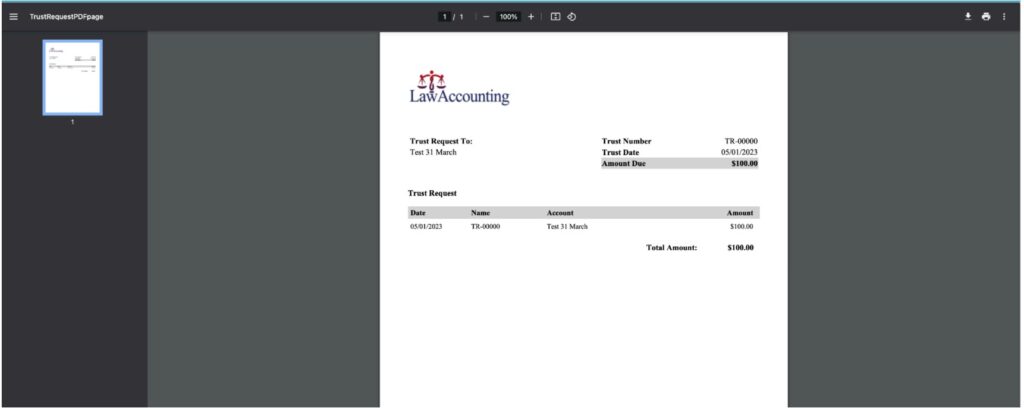The height and width of the screenshot is (408, 1024).
Task: Click the TR-00000 trust number value
Action: 741,141
